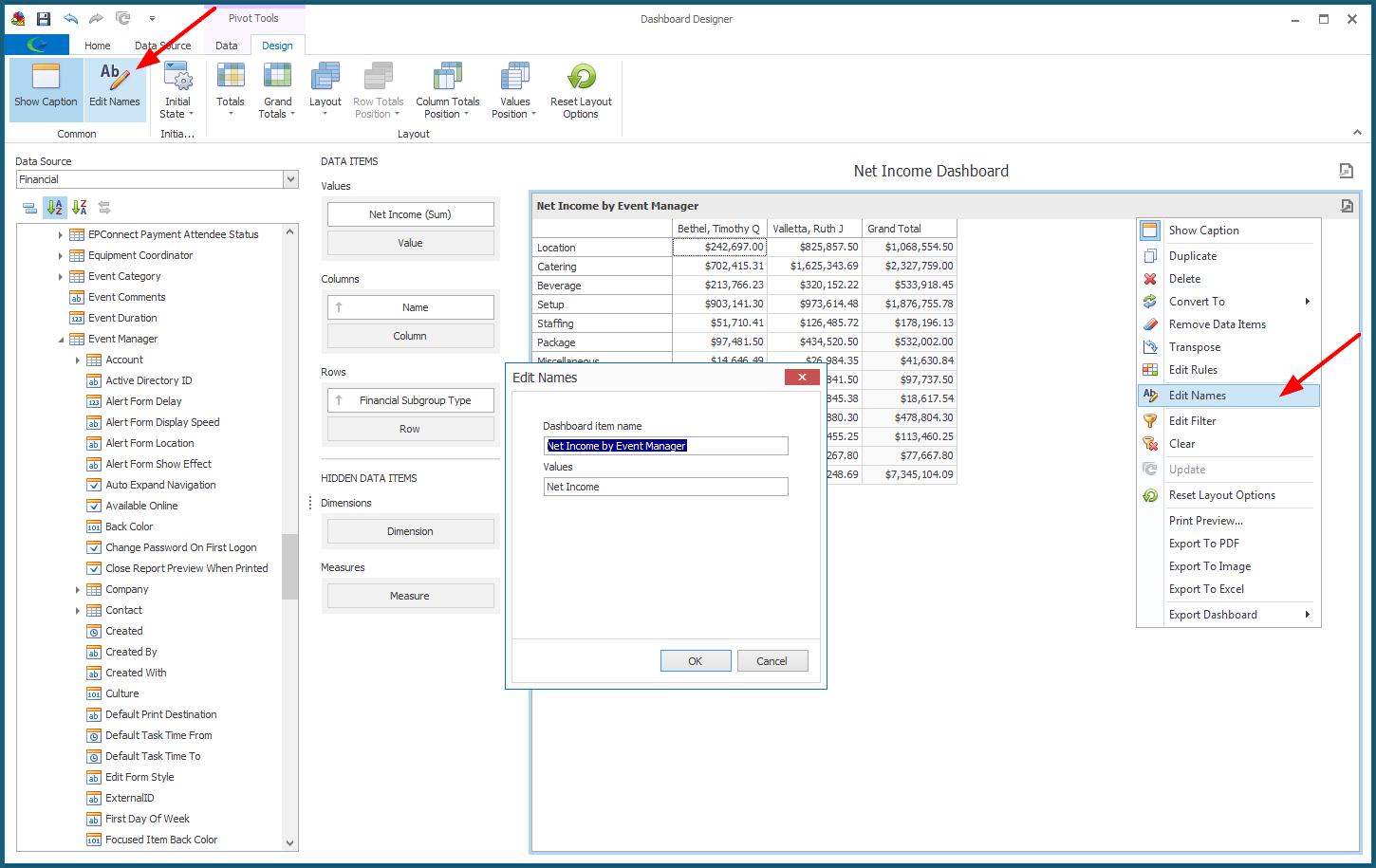Click the Edit Names ribbon button
Viewport: 1376px width, 868px height.
(115, 89)
